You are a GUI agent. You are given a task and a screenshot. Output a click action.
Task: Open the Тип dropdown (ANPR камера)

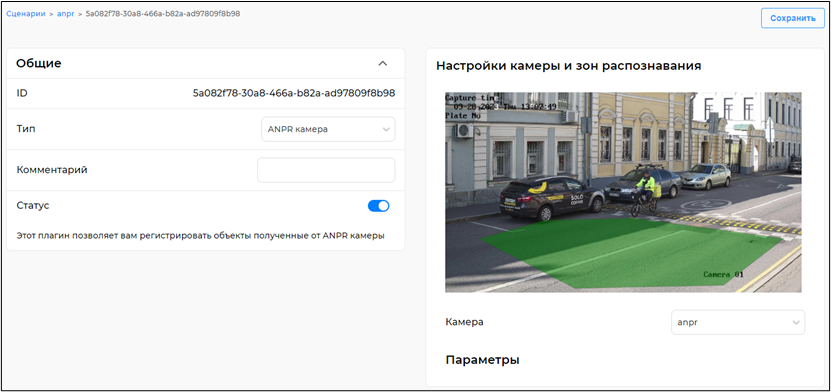pos(328,129)
